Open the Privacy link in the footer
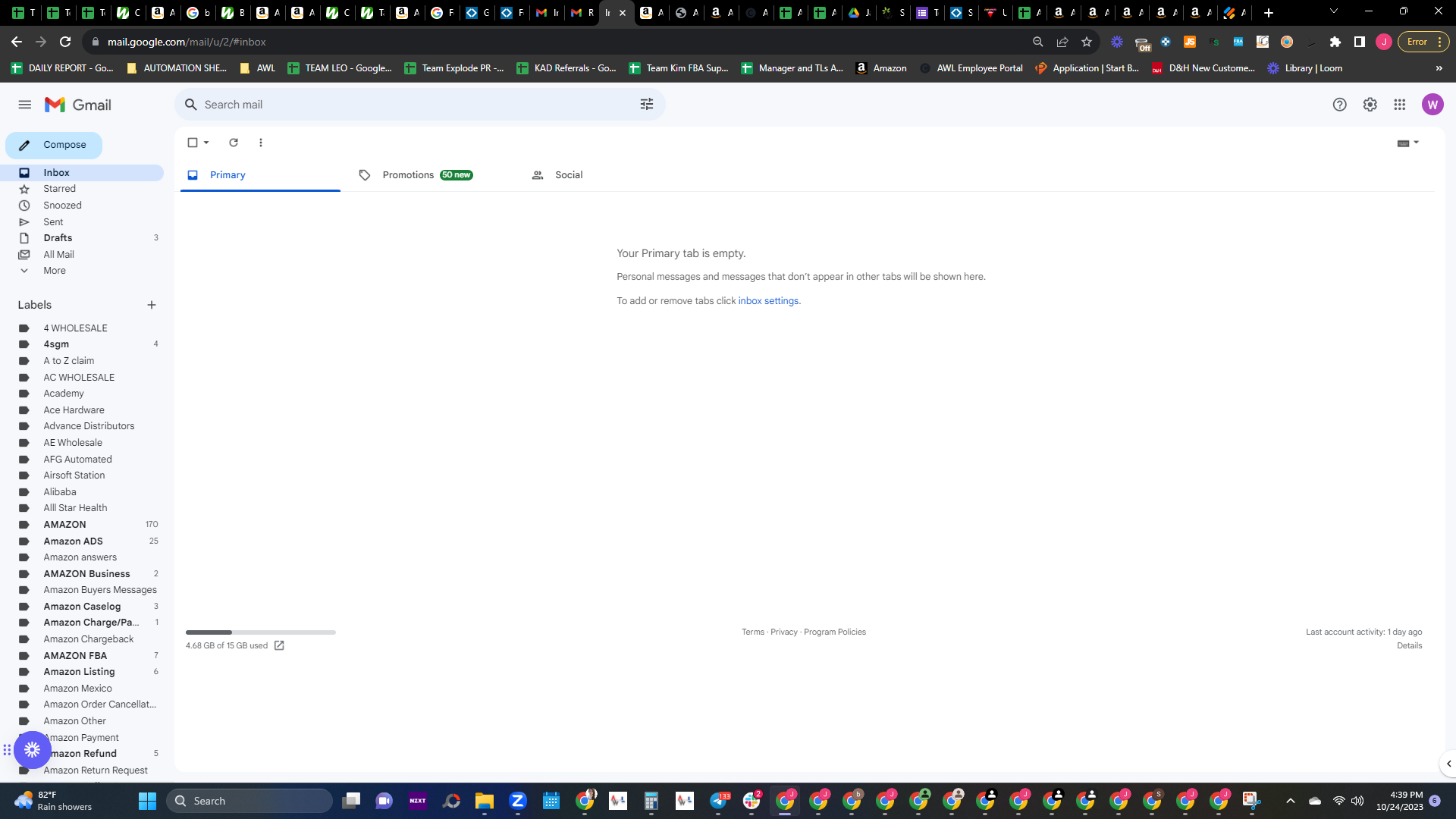This screenshot has width=1456, height=819. pos(784,632)
